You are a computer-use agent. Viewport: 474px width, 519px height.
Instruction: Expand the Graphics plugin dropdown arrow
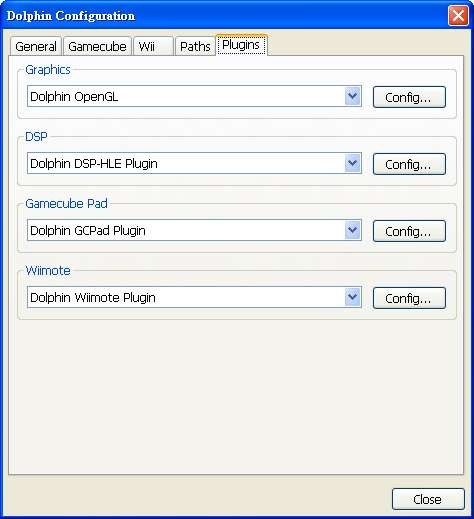[x=353, y=96]
